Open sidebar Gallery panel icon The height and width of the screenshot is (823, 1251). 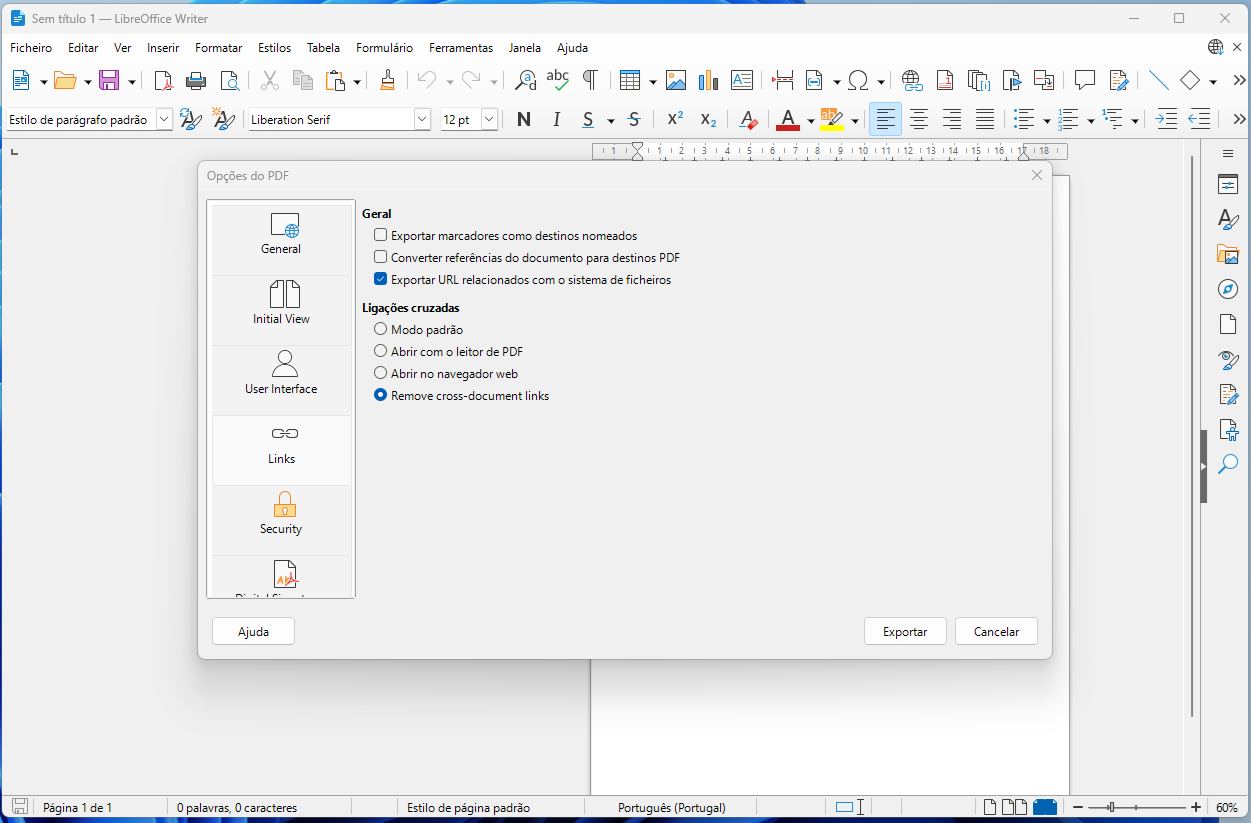coord(1227,254)
